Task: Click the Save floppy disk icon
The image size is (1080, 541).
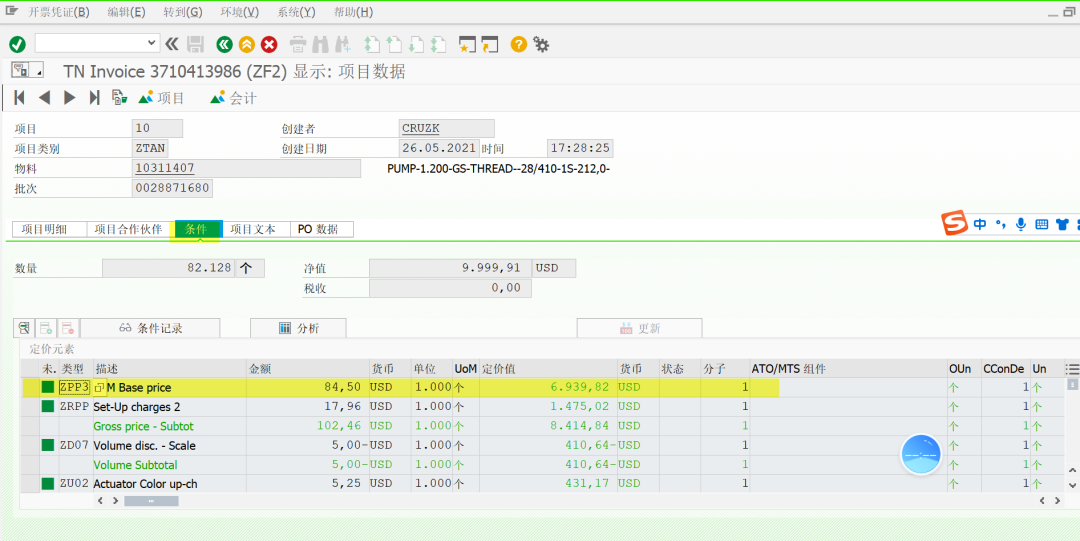Action: pyautogui.click(x=196, y=45)
